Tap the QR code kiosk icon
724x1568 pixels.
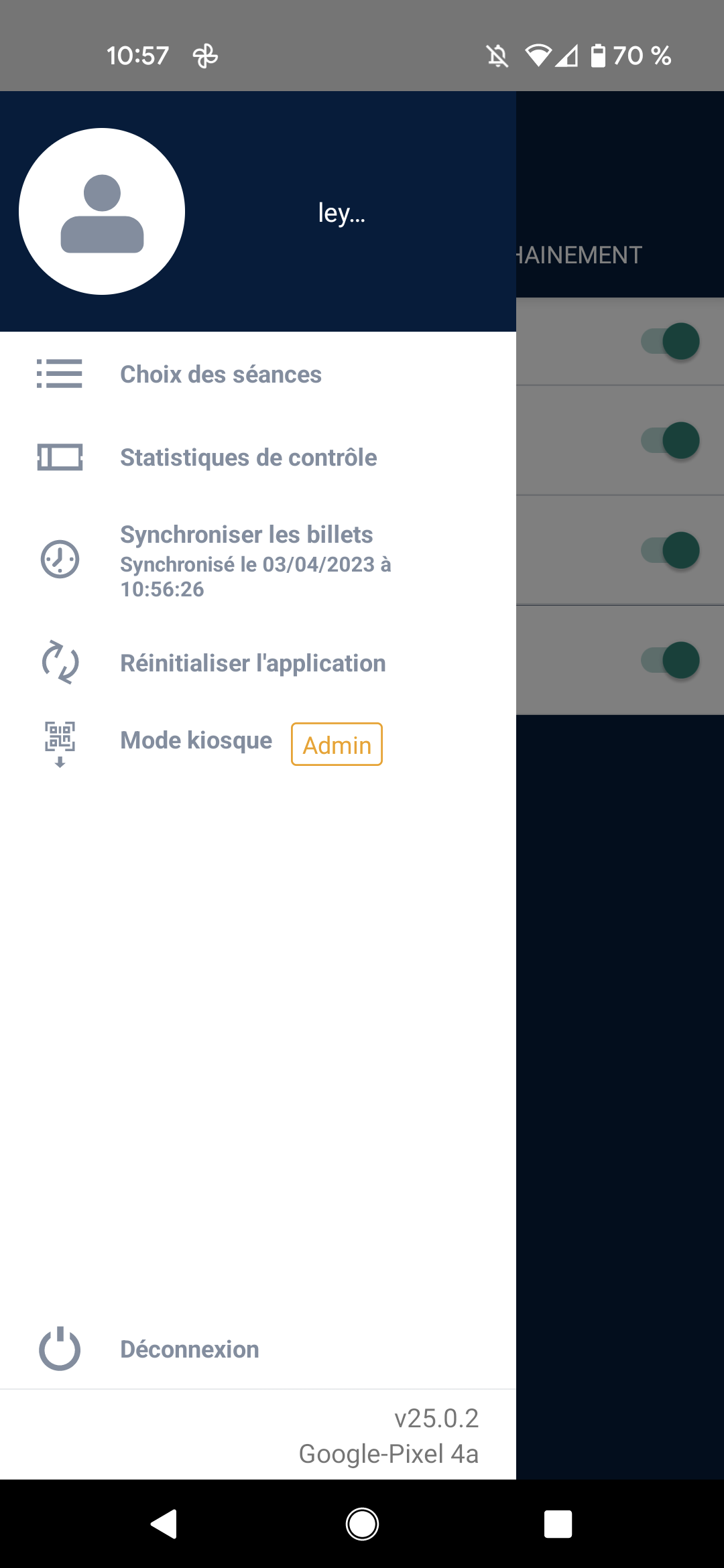tap(60, 742)
